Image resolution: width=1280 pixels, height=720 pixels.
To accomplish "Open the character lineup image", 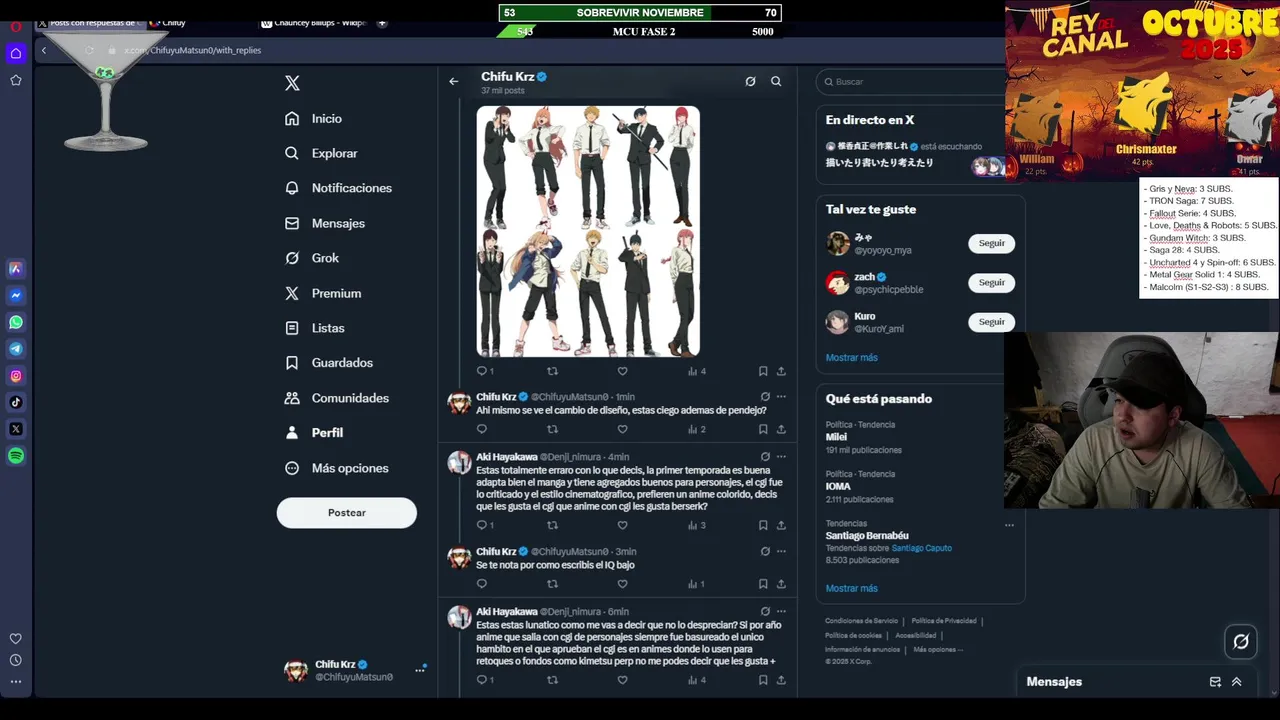I will (x=588, y=231).
